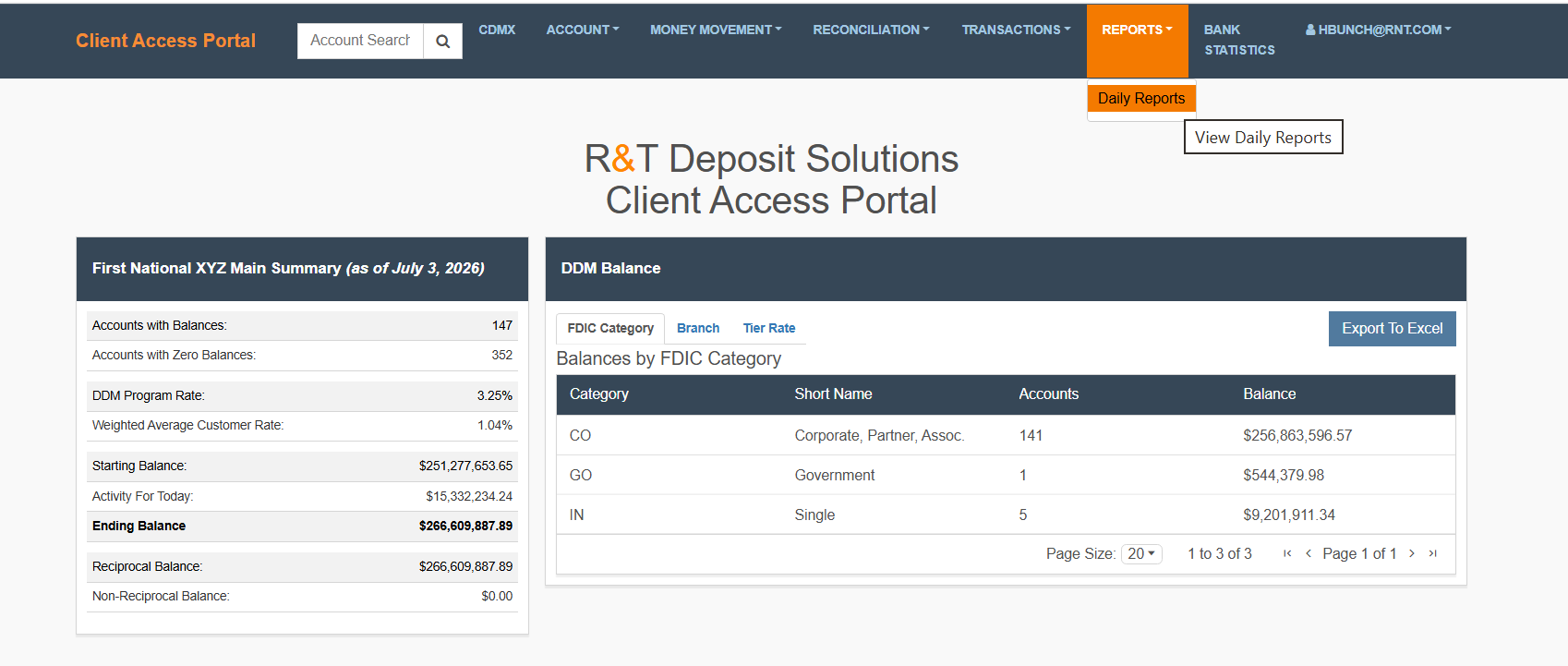Click the Export To Excel button

pos(1392,329)
